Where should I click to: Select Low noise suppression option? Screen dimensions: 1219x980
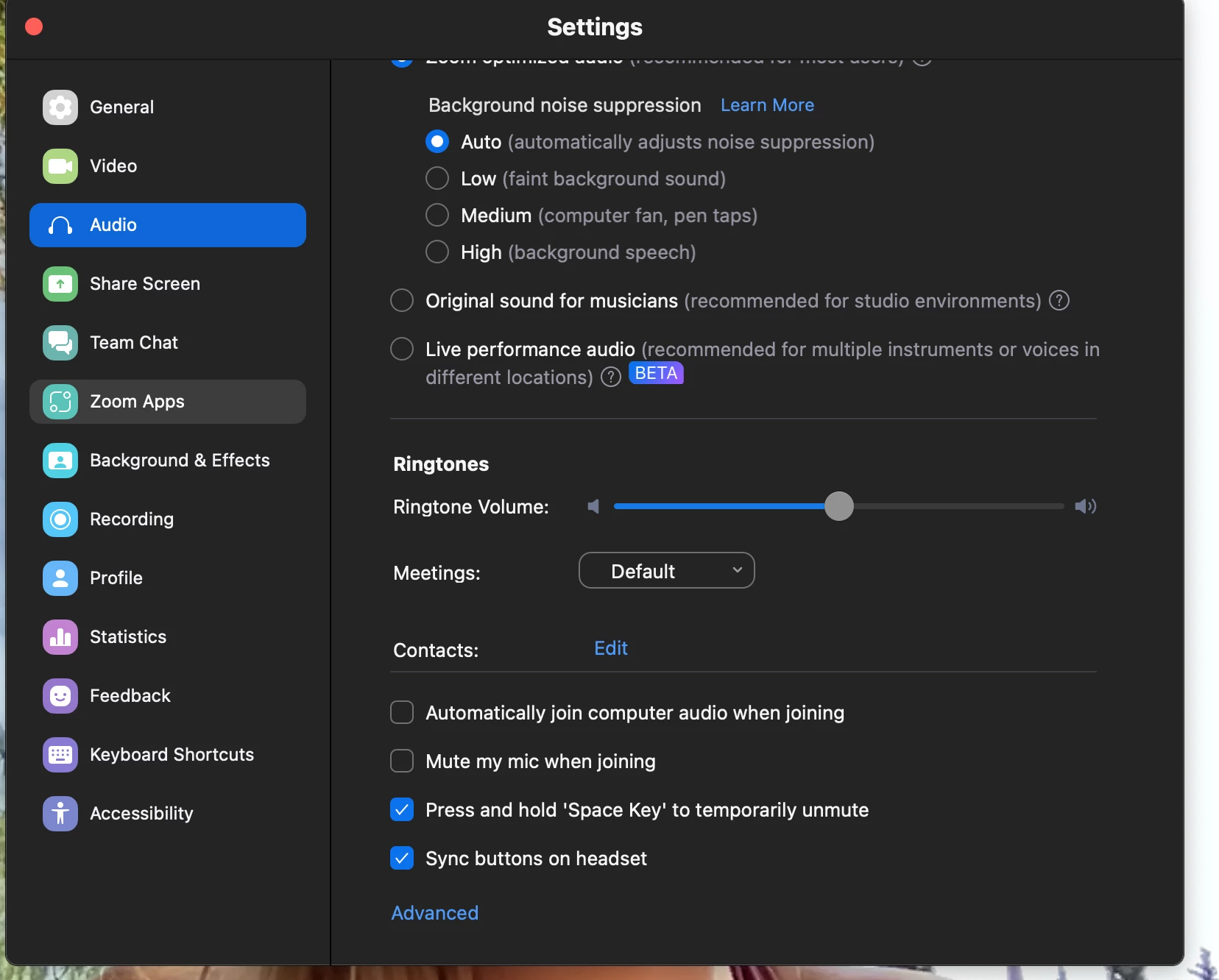click(x=437, y=178)
